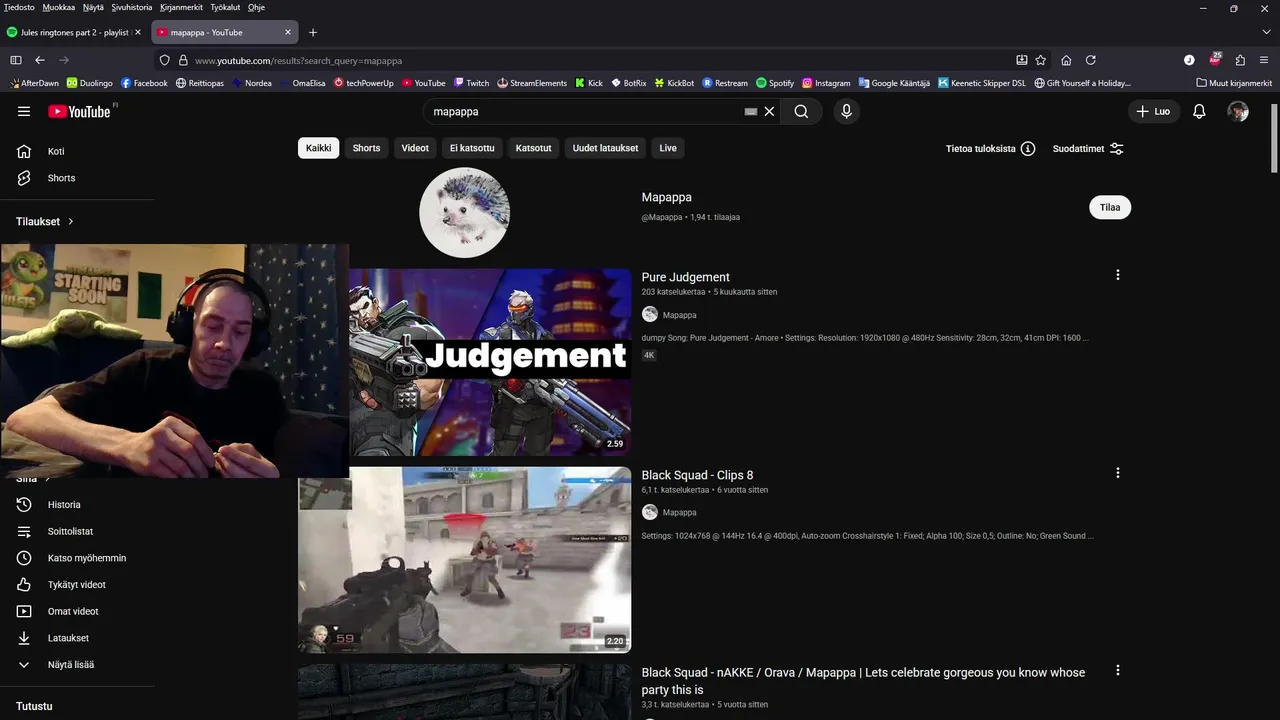
Task: Open the Black Squad Clips 8 thumbnail
Action: (x=465, y=560)
